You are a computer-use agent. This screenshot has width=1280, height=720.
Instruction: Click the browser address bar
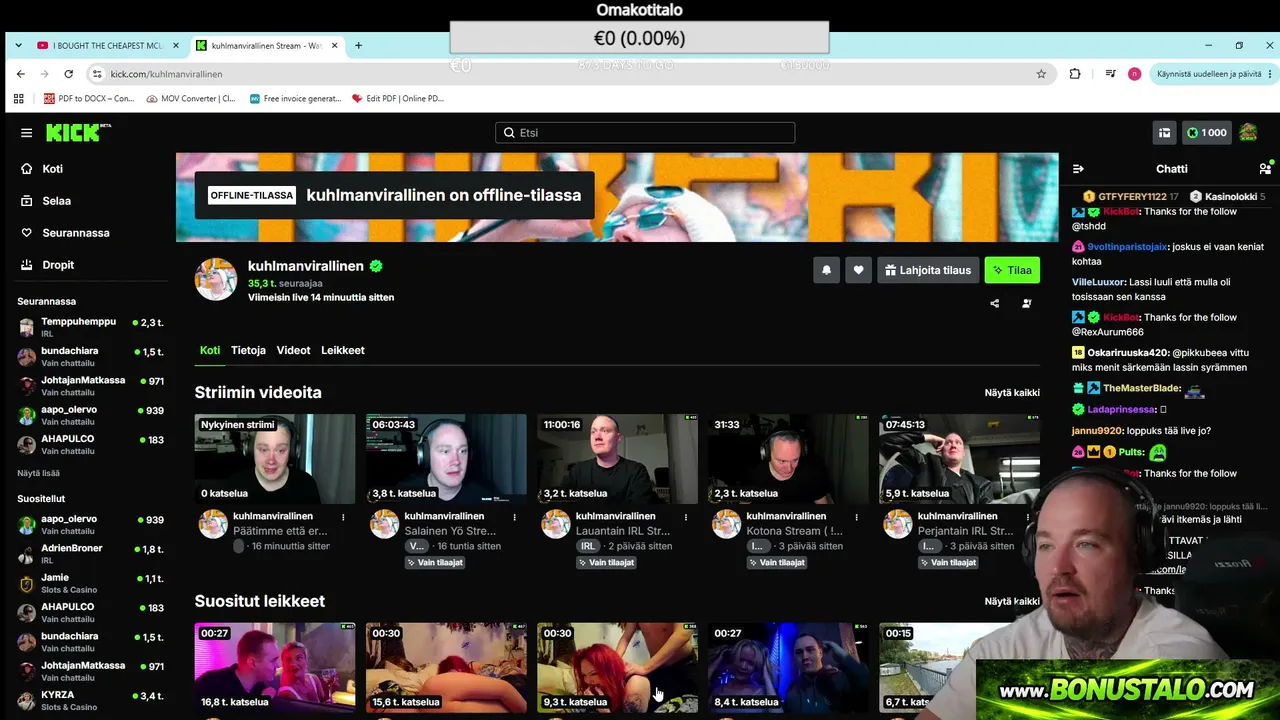(x=570, y=74)
